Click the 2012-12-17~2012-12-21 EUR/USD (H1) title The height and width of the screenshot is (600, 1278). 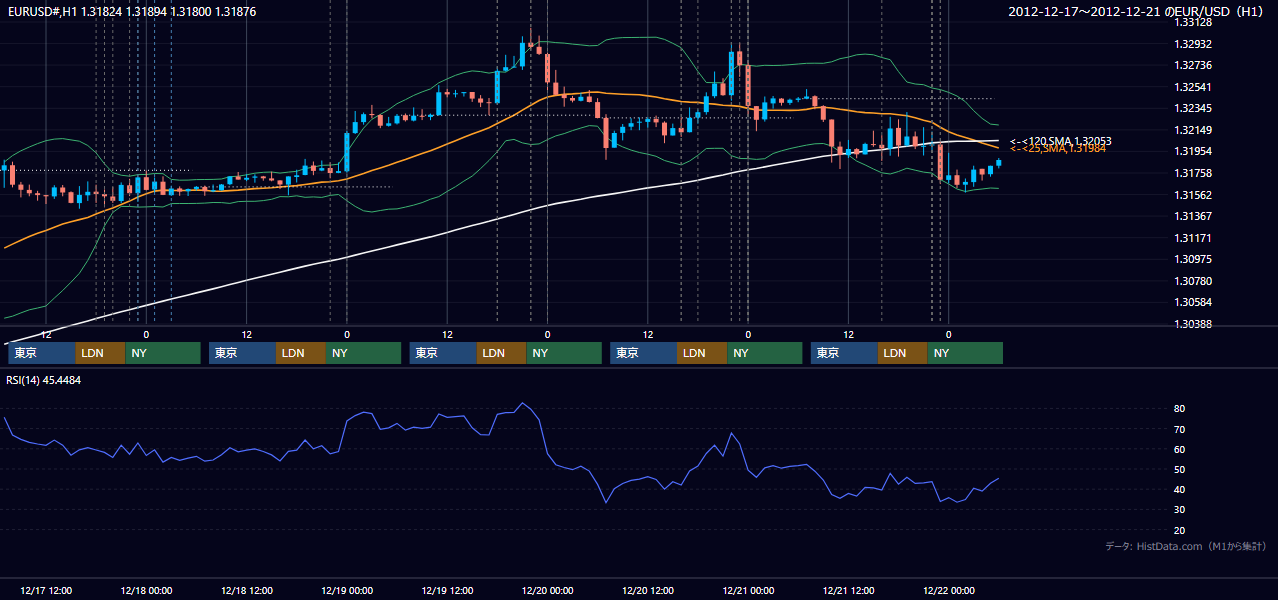[1138, 12]
